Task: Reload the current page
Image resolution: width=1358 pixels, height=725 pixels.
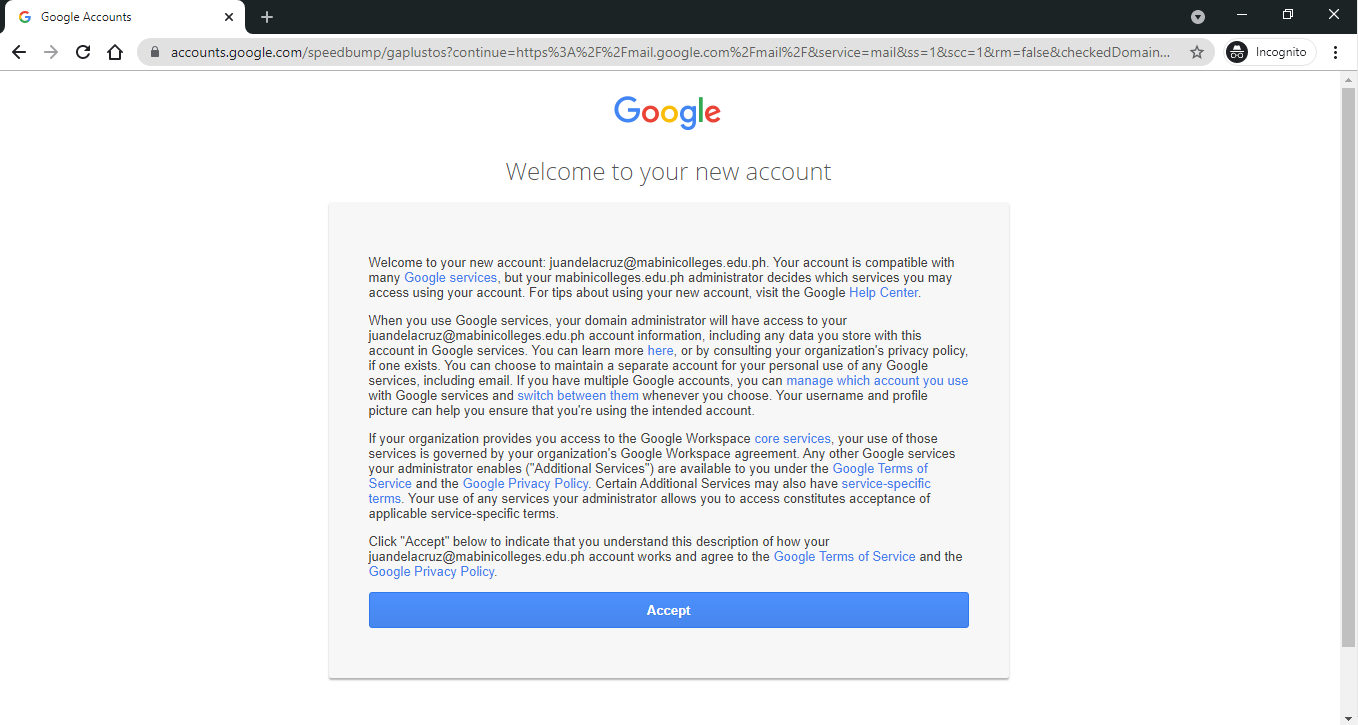Action: [x=83, y=52]
